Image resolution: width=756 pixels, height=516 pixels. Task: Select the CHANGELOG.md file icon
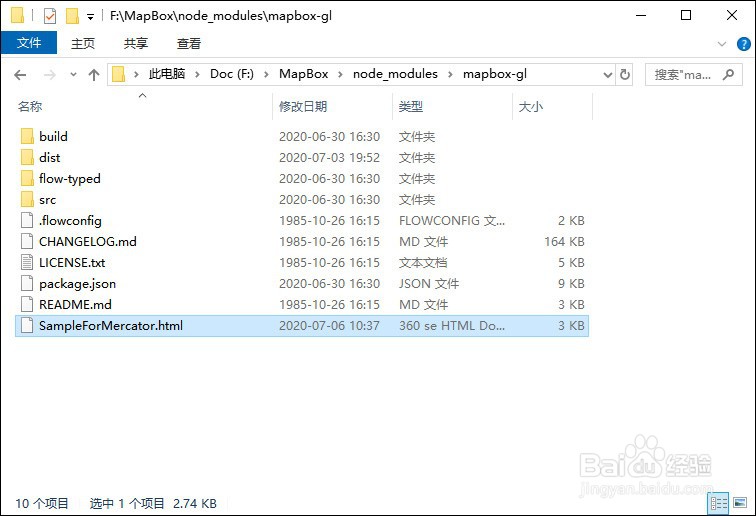(27, 242)
